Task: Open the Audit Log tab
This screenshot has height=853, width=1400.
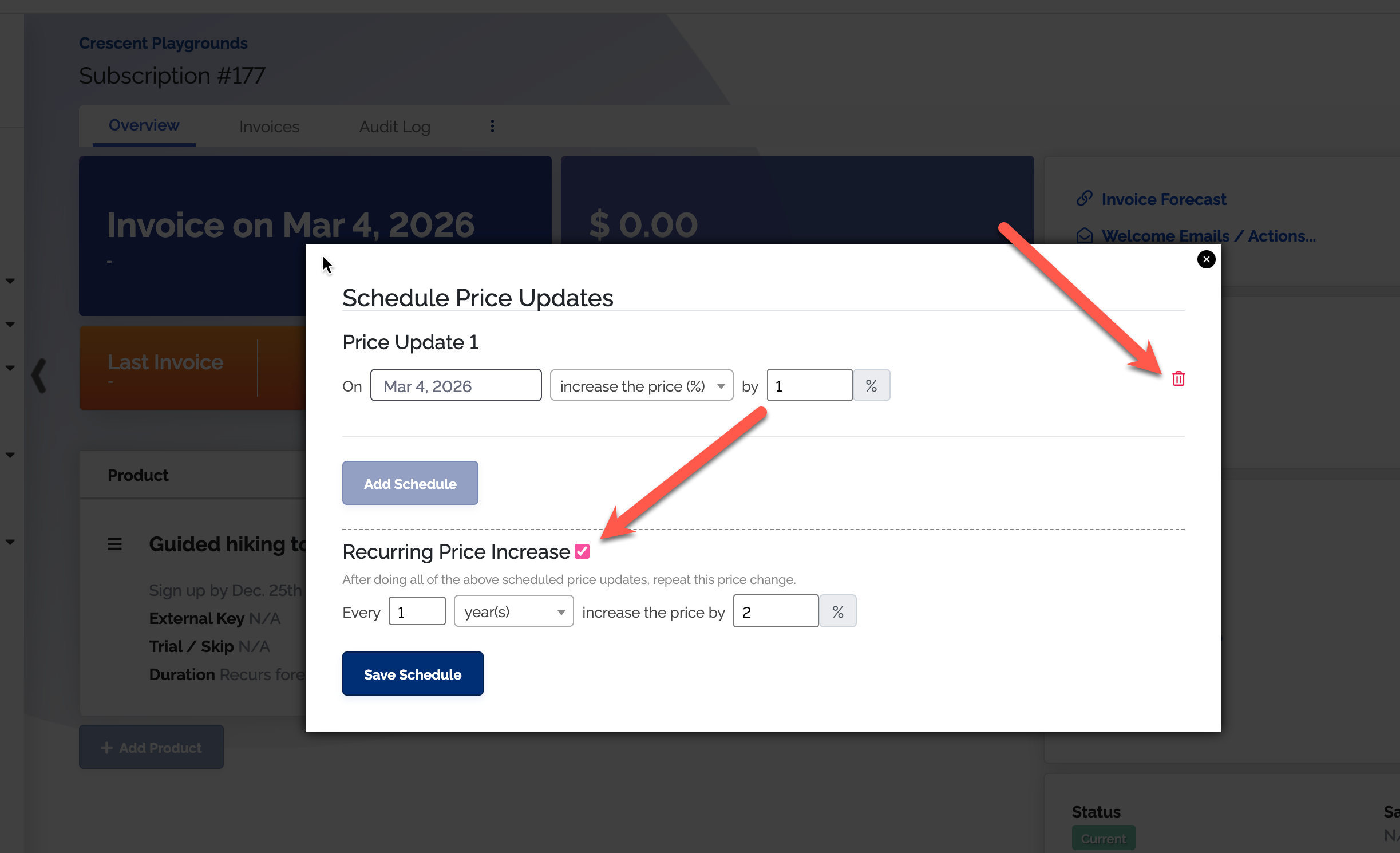Action: (x=394, y=127)
